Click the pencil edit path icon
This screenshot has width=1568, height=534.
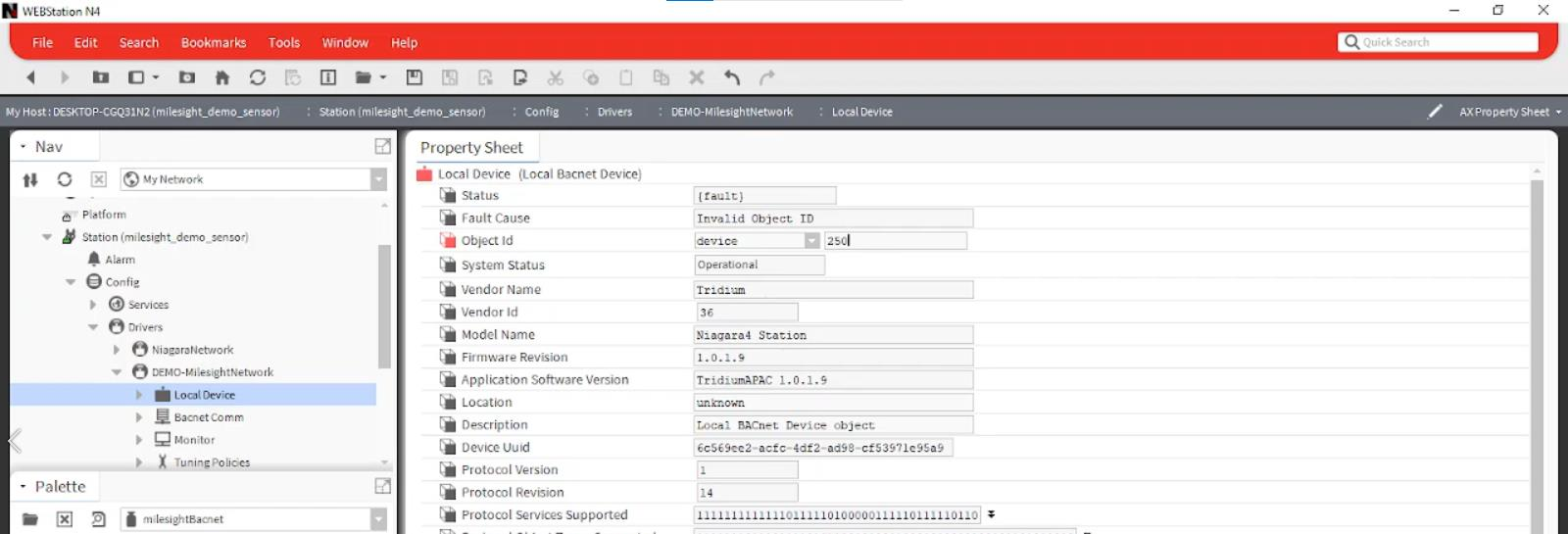pos(1436,112)
